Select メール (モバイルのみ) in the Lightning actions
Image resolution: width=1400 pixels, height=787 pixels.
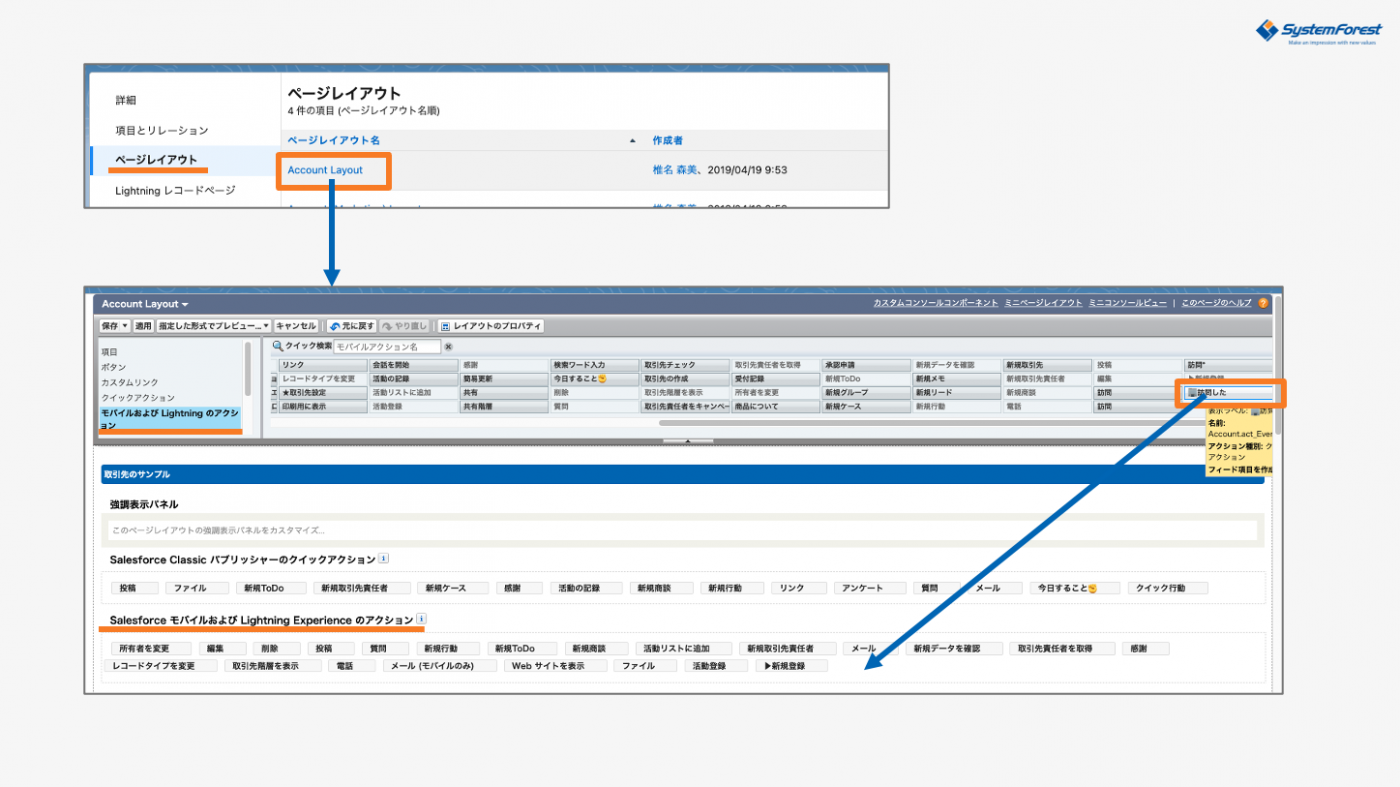click(x=441, y=665)
